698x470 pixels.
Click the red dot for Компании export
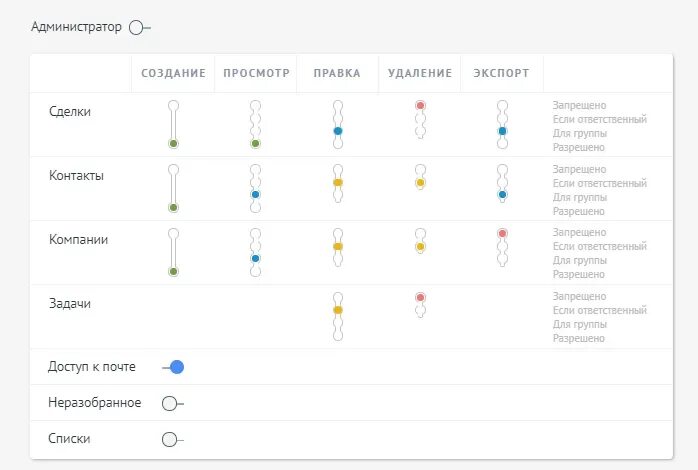tap(502, 233)
